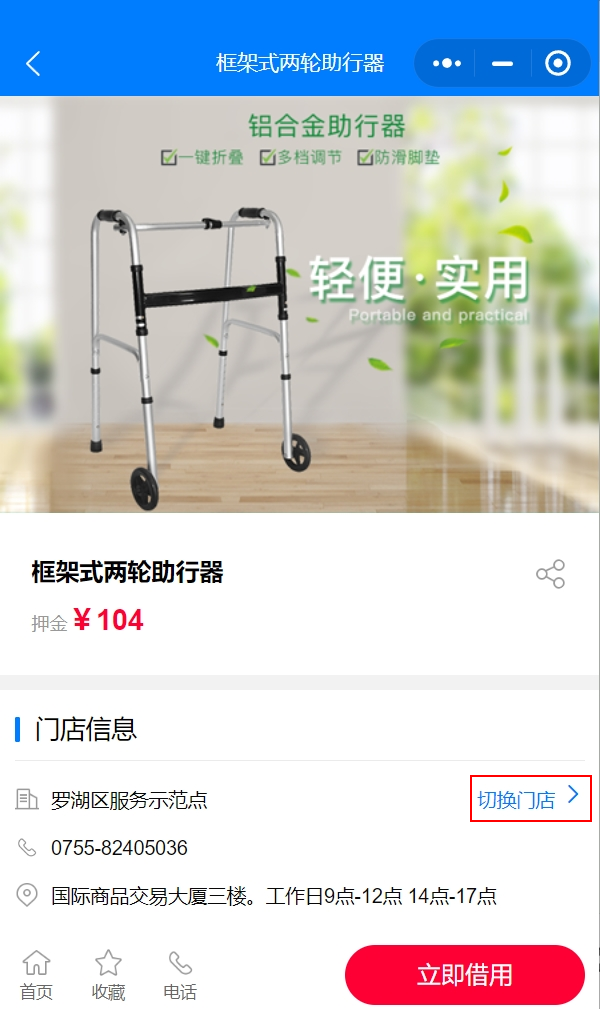Tap the 防滑脚垫 checkmark on the banner
Image resolution: width=600 pixels, height=1009 pixels.
tap(366, 157)
